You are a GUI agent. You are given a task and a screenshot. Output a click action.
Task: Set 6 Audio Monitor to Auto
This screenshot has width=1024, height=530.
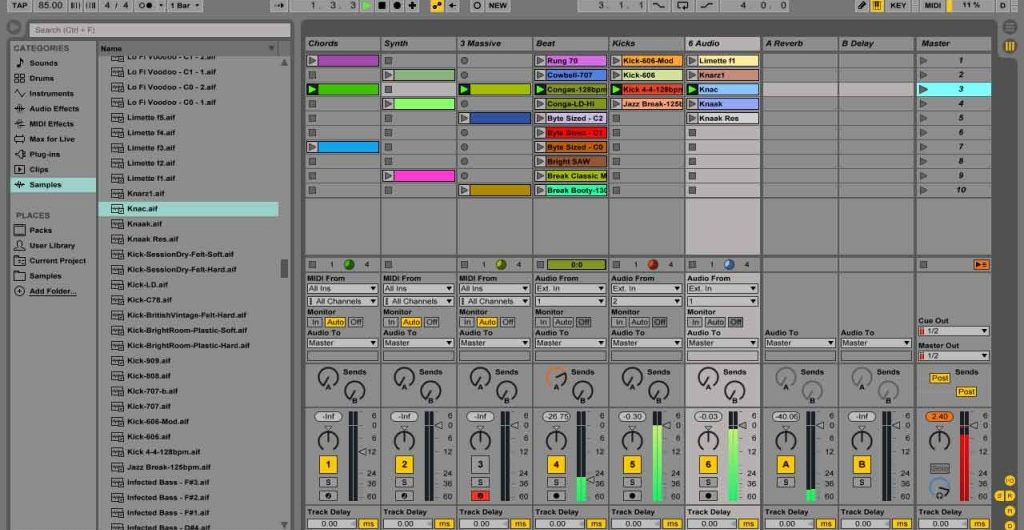[715, 322]
